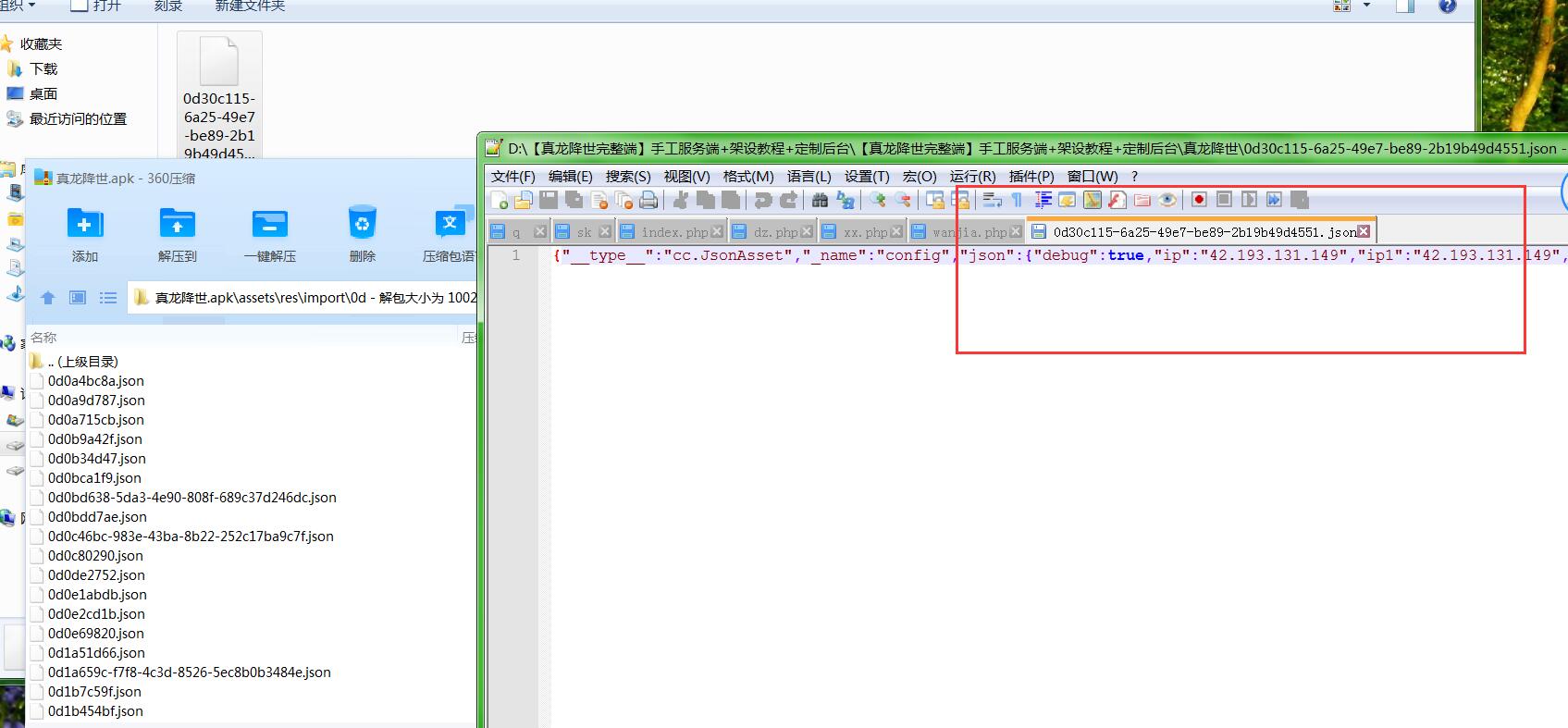Click the Zoom In magnifier icon

click(x=877, y=200)
